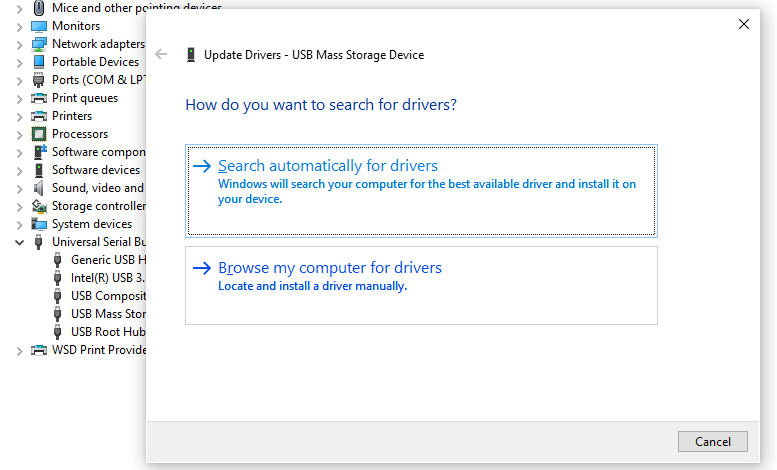Select System devices in device tree

(x=92, y=224)
